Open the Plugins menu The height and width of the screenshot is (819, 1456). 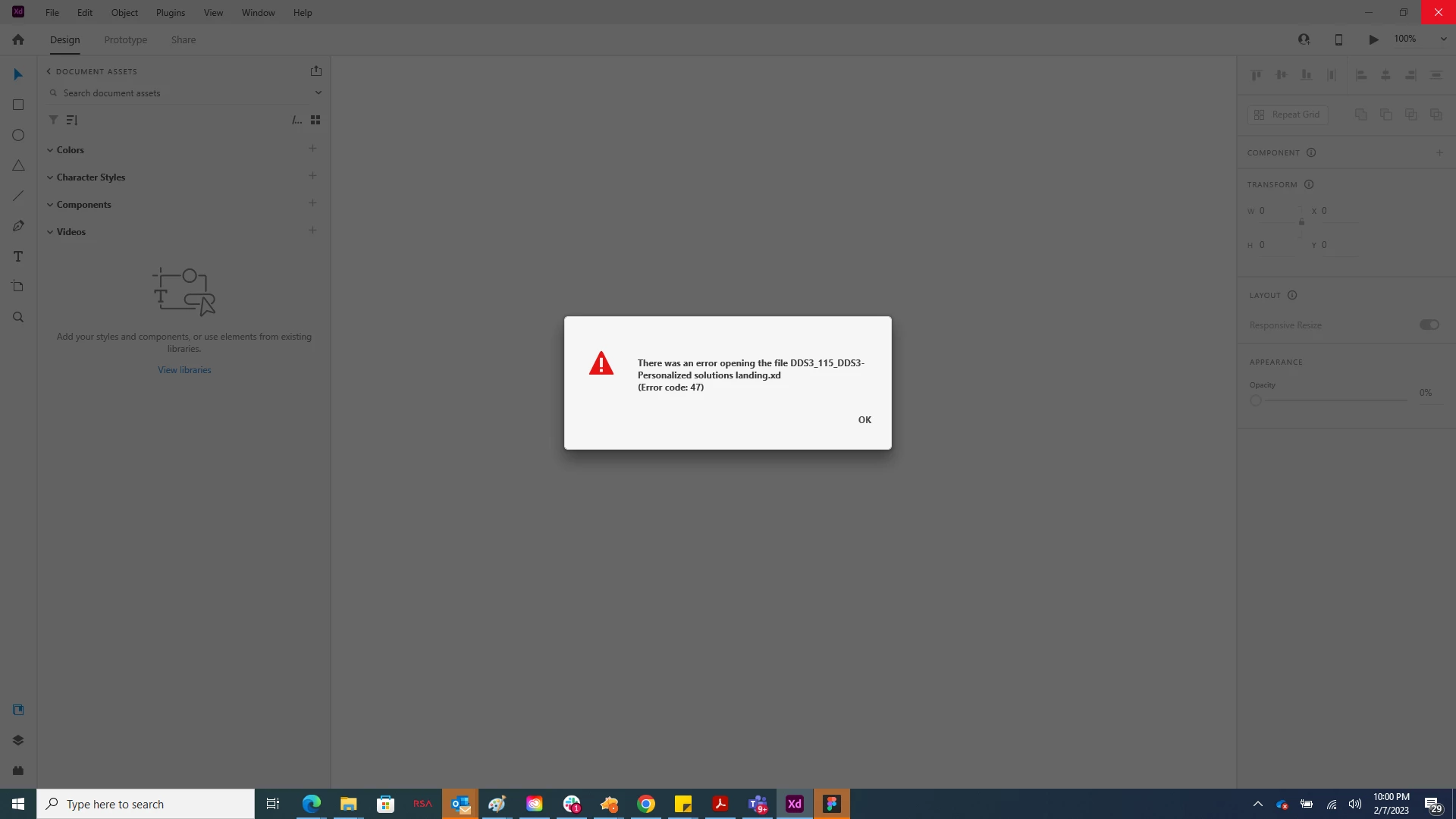[x=170, y=13]
